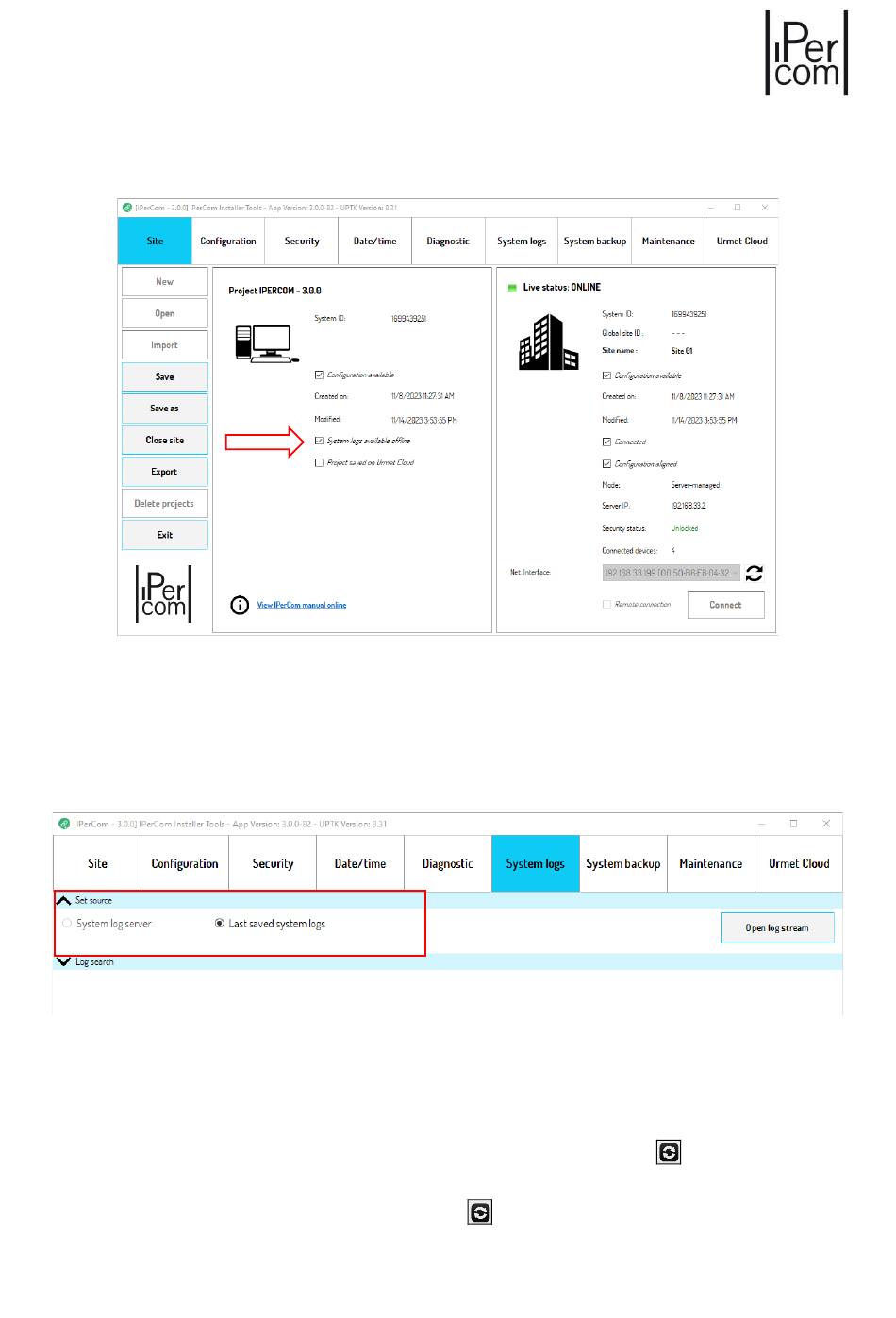This screenshot has height=1318, width=896.
Task: Open System backup tab in upper window
Action: pyautogui.click(x=595, y=241)
